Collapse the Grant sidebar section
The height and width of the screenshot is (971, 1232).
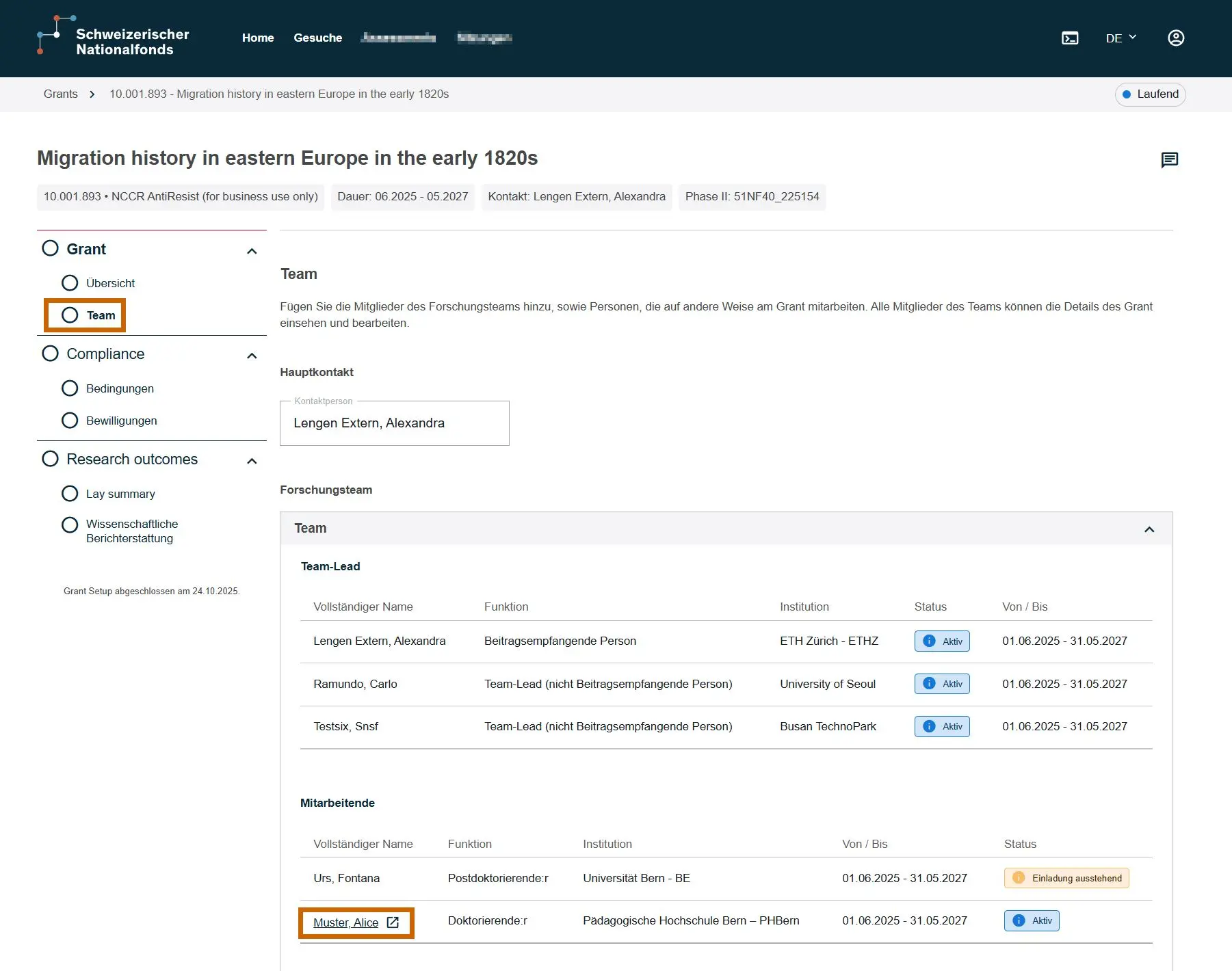point(252,251)
